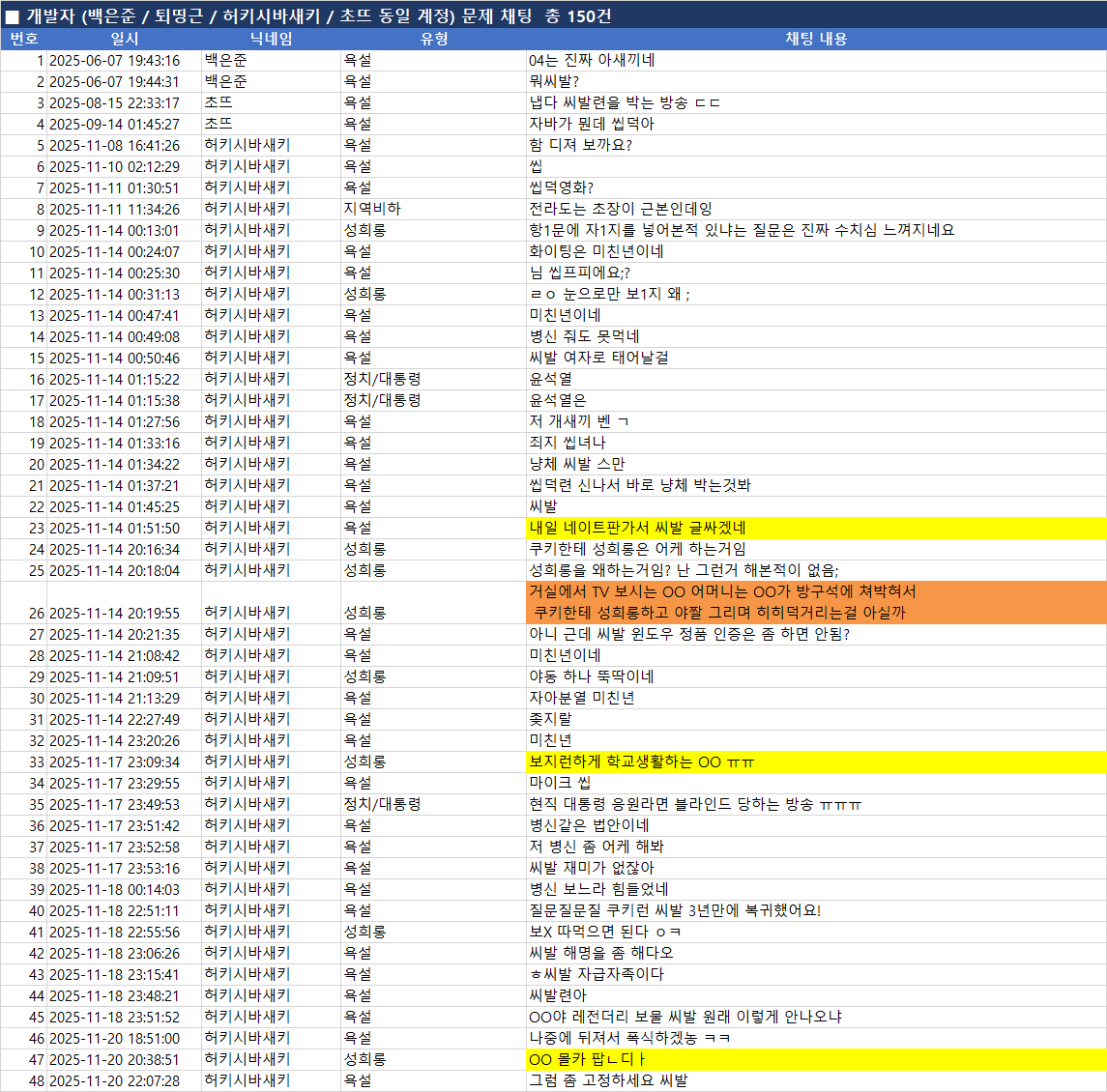Viewport: 1107px width, 1092px height.
Task: Select chat cell '04는 진짜 아새끼네'
Action: pos(816,61)
